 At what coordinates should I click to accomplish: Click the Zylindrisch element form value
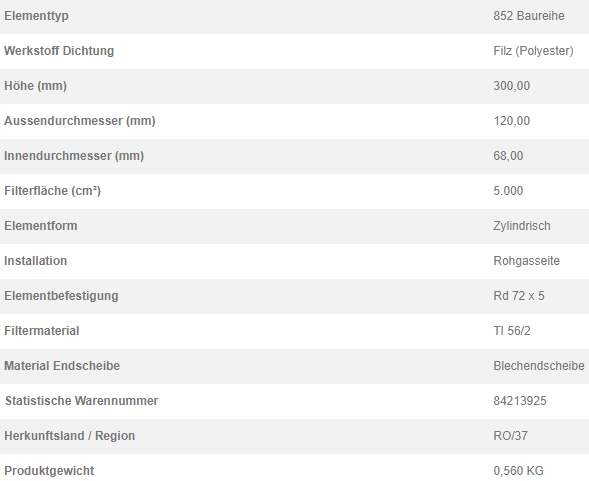pyautogui.click(x=522, y=226)
